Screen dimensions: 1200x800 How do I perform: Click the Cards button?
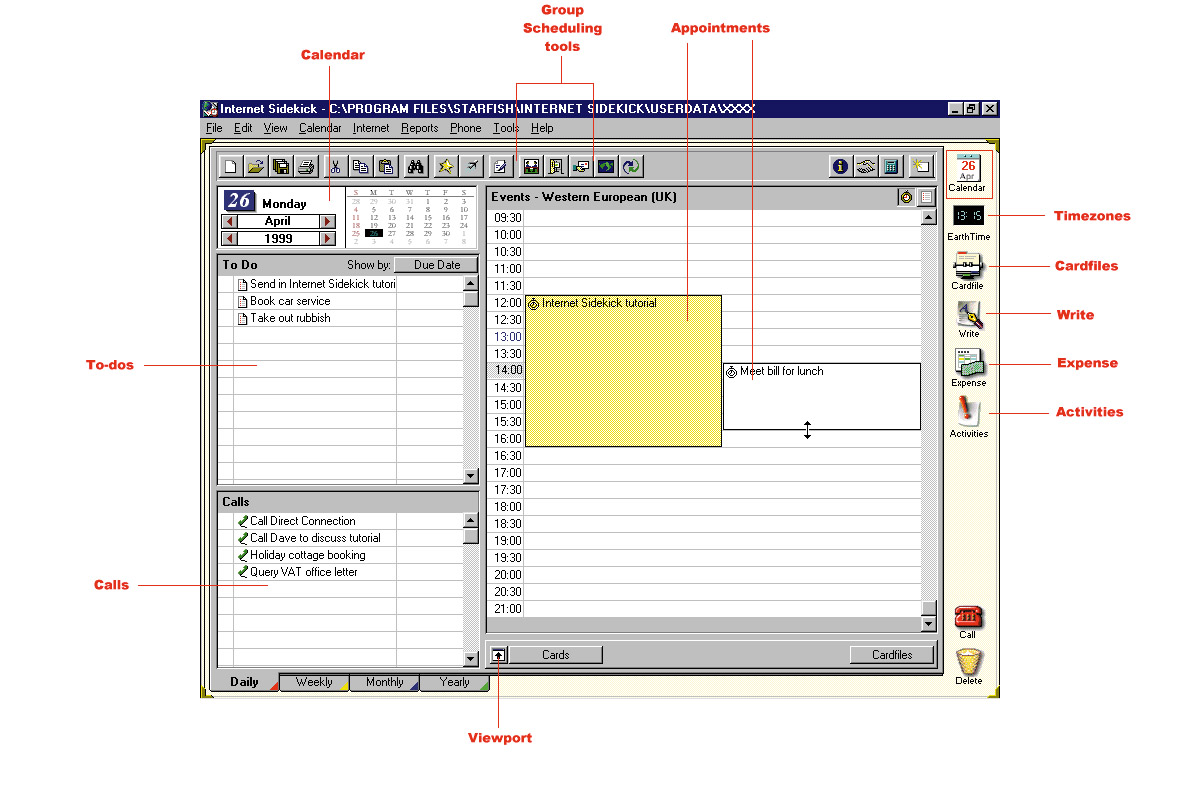click(556, 655)
